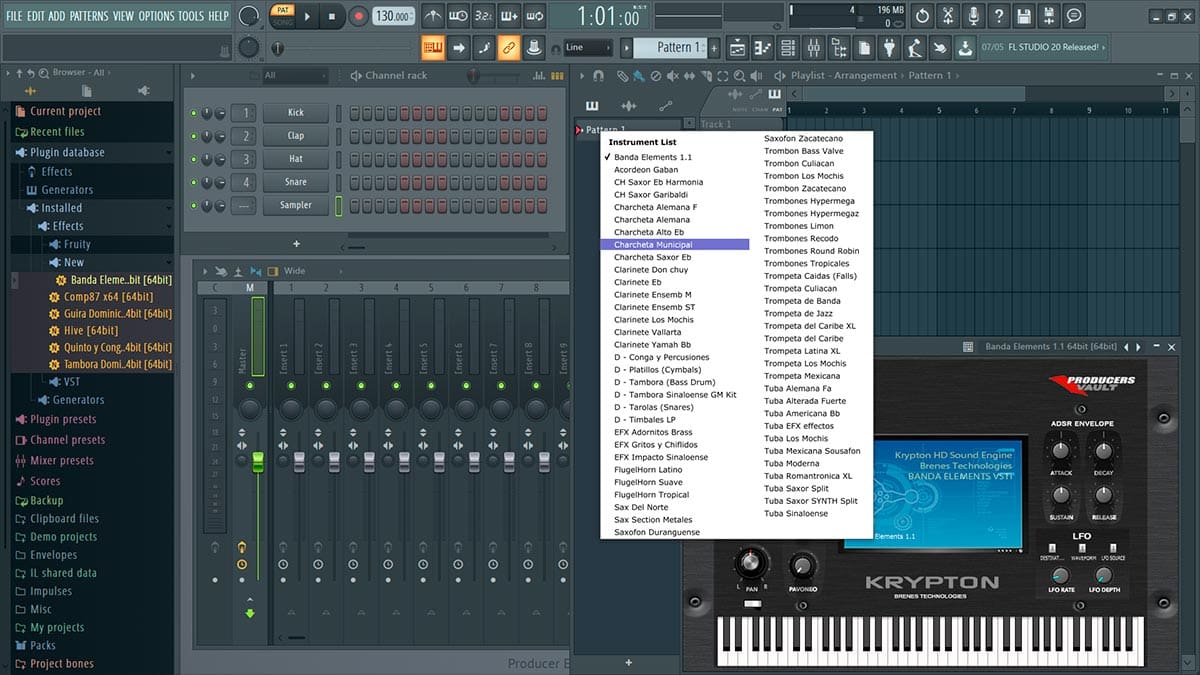
Task: Toggle the metronome icon
Action: point(433,16)
